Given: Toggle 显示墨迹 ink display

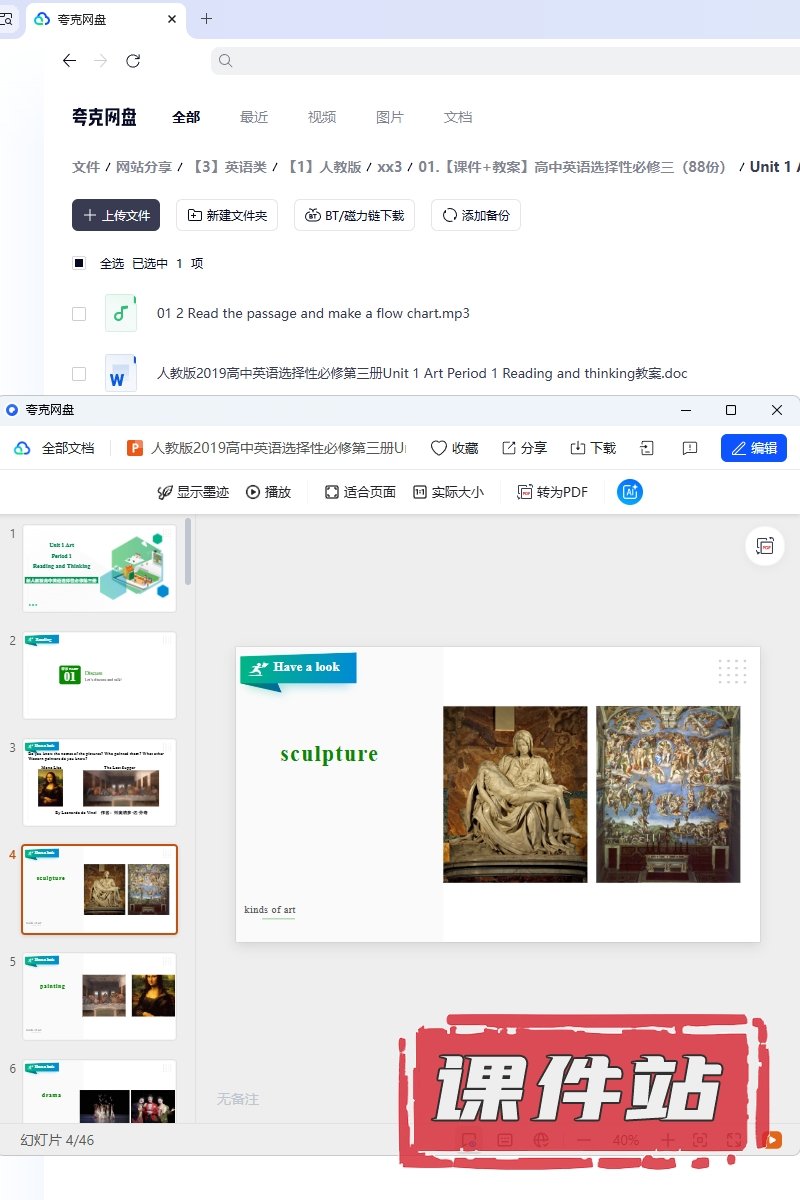Looking at the screenshot, I should pos(193,492).
